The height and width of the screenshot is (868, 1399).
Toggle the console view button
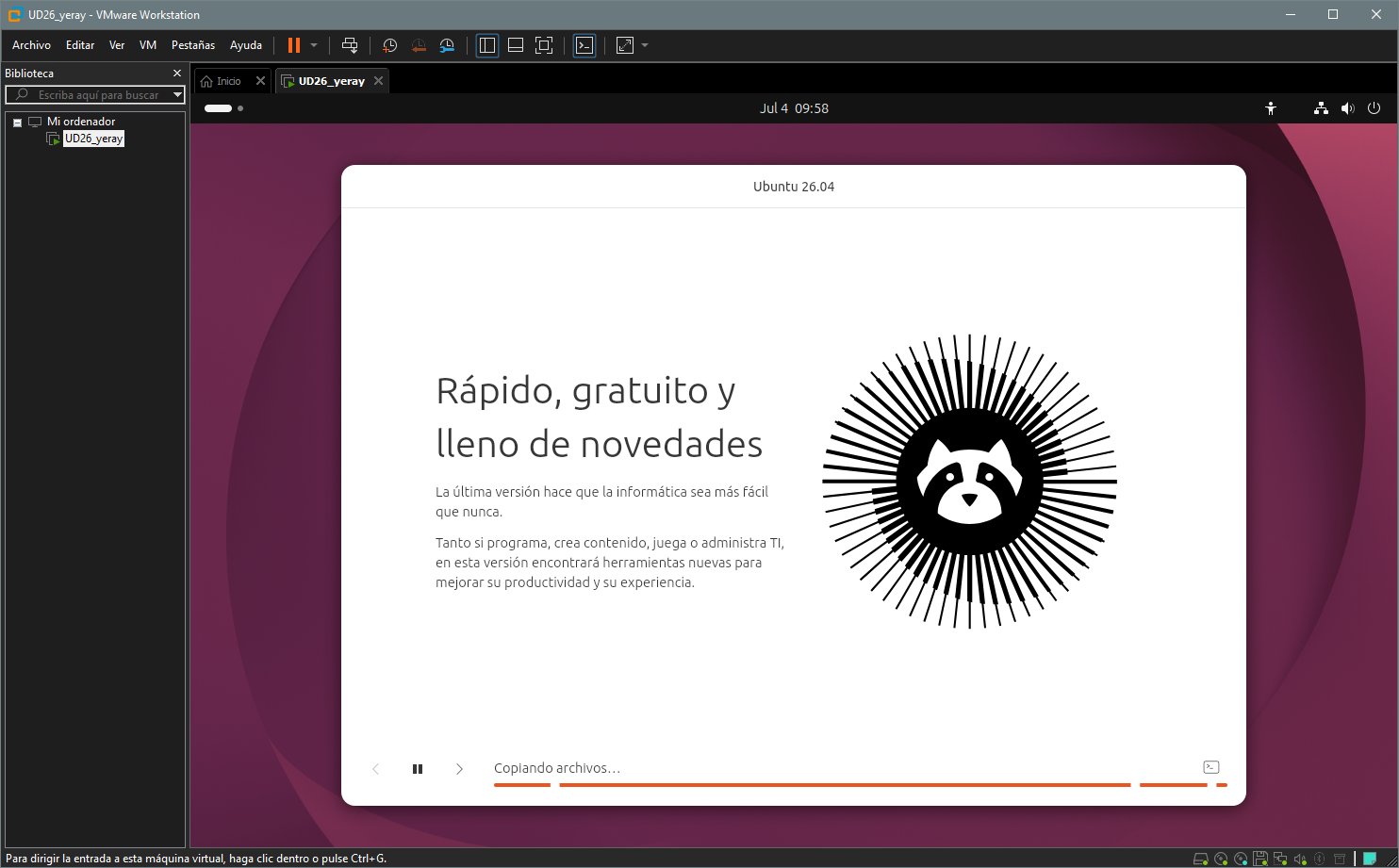coord(584,45)
